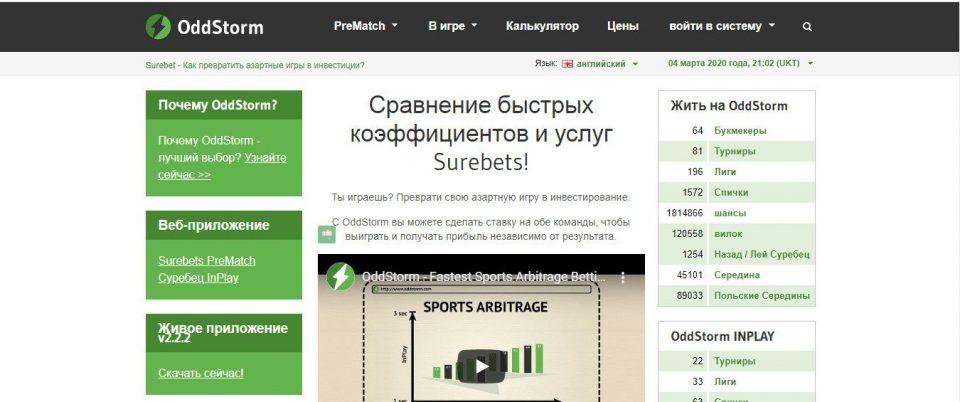This screenshot has height=402, width=960.
Task: Click the OddStorm lightning logo icon
Action: (158, 26)
